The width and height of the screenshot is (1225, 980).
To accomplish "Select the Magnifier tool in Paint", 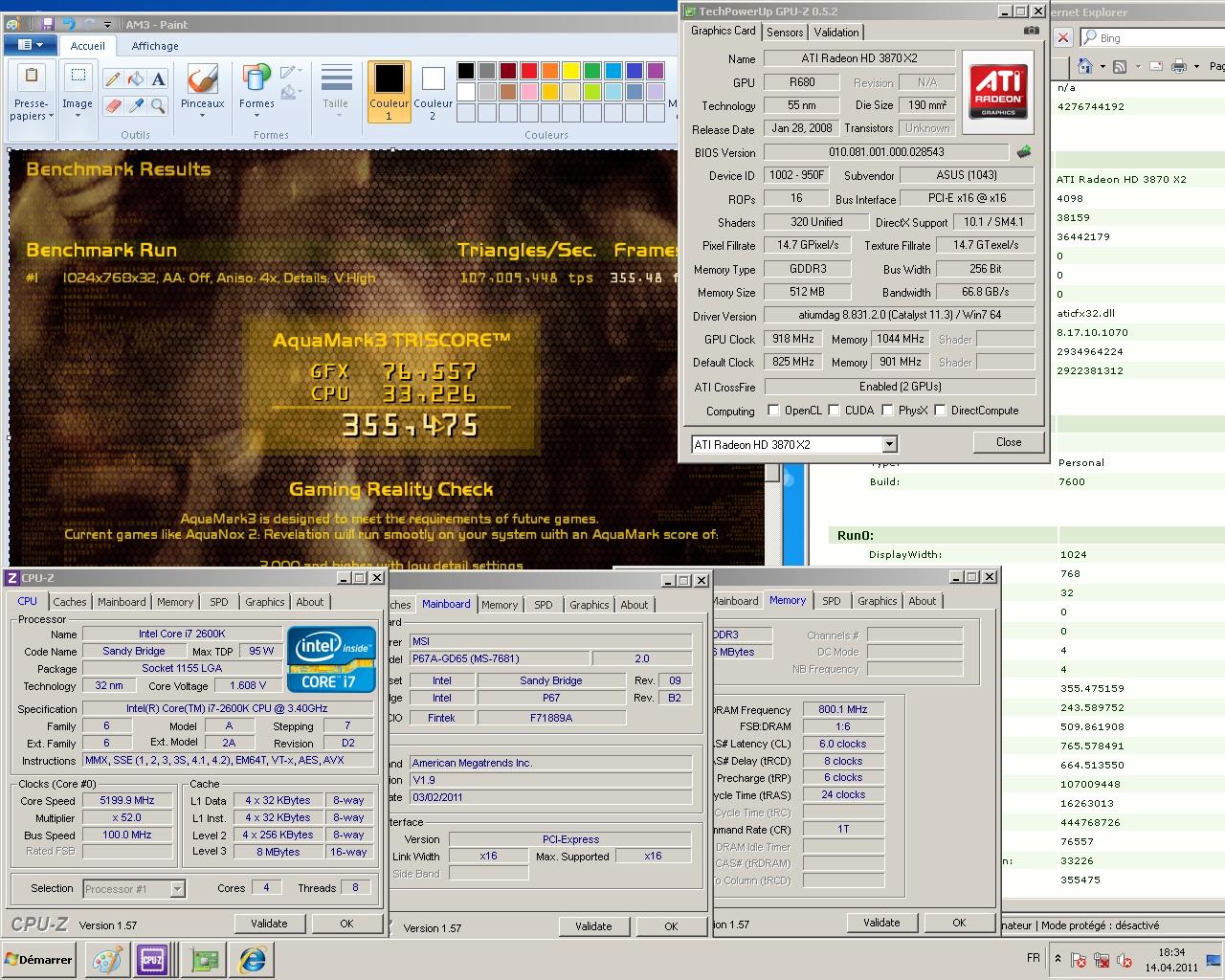I will coord(159,105).
